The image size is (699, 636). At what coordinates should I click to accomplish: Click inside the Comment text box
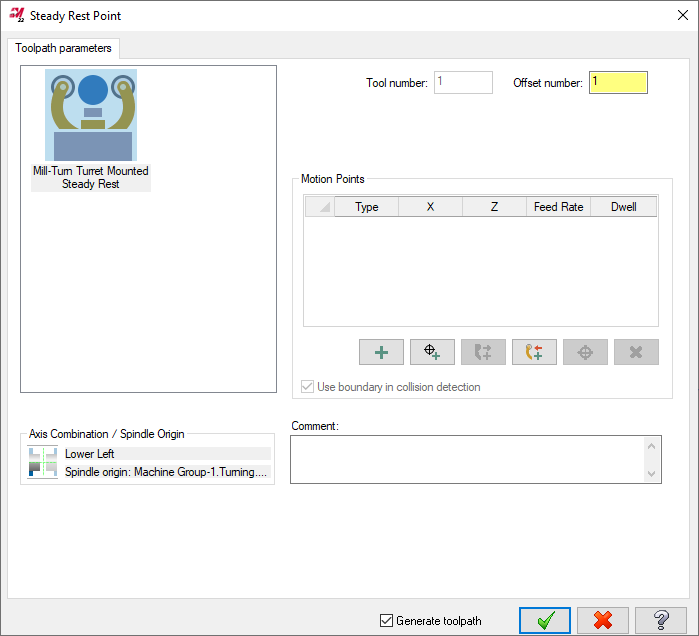(467, 460)
